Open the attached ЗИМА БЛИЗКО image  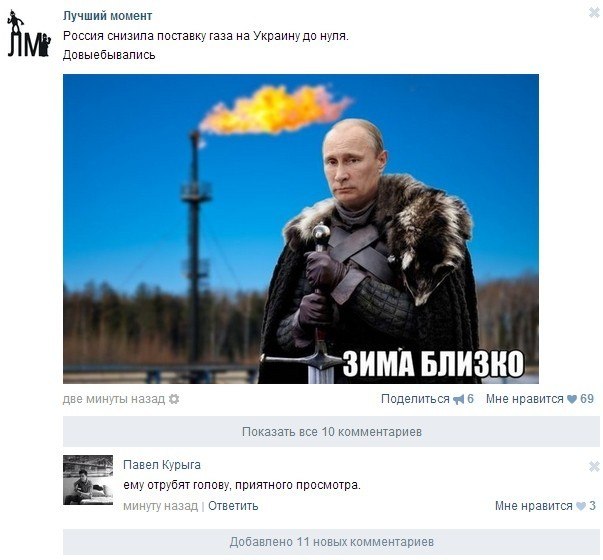301,229
